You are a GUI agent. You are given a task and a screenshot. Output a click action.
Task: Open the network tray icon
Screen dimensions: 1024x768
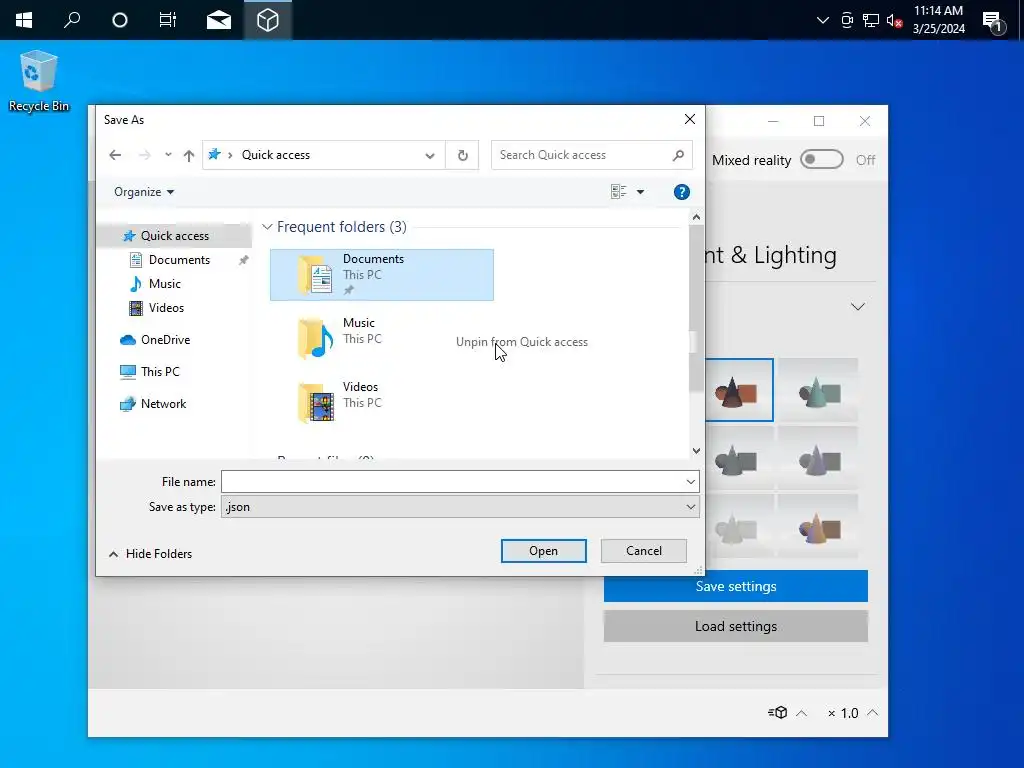point(871,20)
